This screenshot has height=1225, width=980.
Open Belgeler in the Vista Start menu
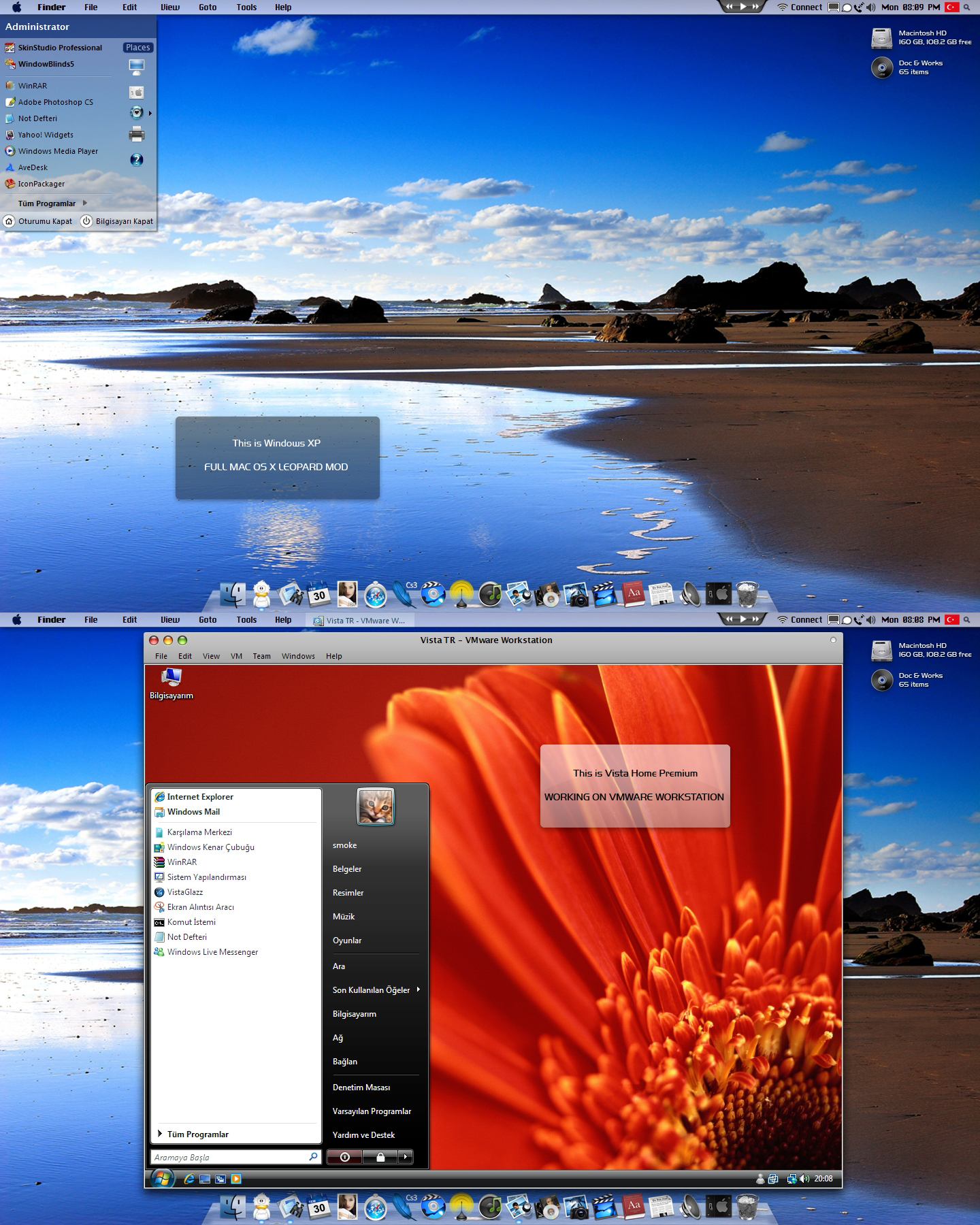(x=347, y=868)
